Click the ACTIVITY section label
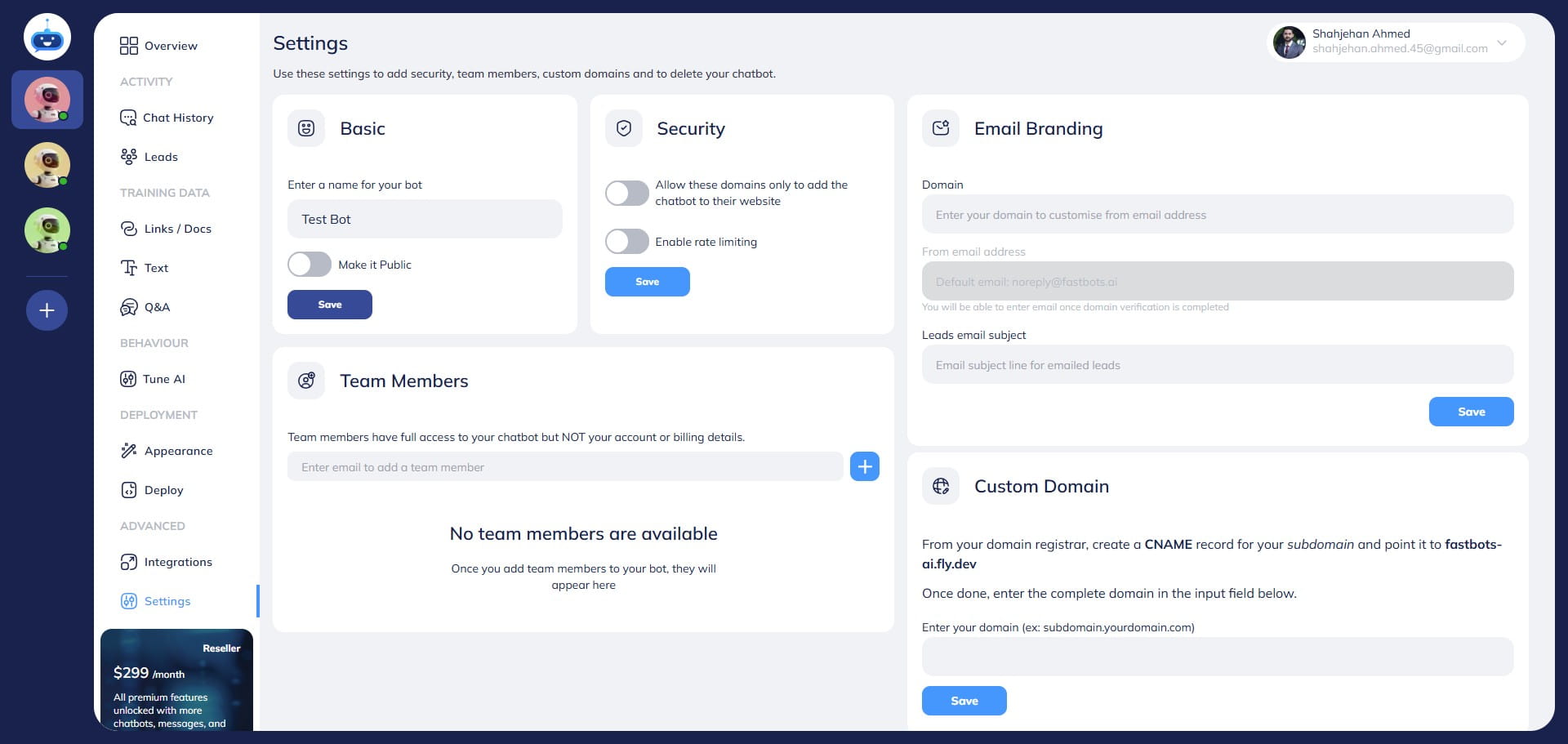The width and height of the screenshot is (1568, 744). tap(146, 82)
